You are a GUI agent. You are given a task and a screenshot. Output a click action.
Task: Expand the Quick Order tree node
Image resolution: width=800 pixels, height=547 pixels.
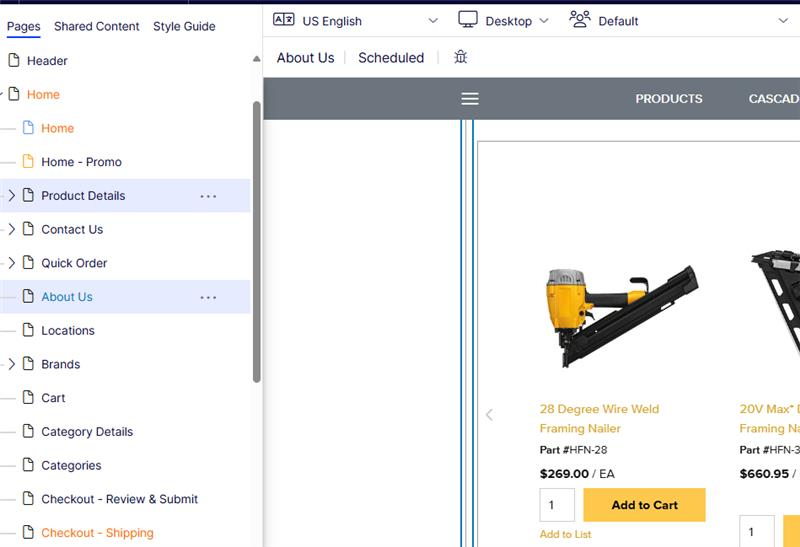tap(12, 263)
